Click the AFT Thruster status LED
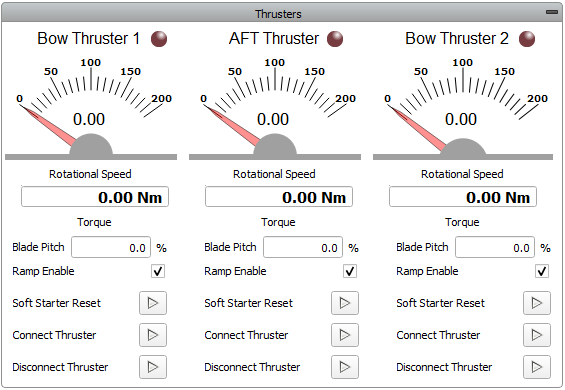Screen dimensions: 565x390 coord(335,39)
